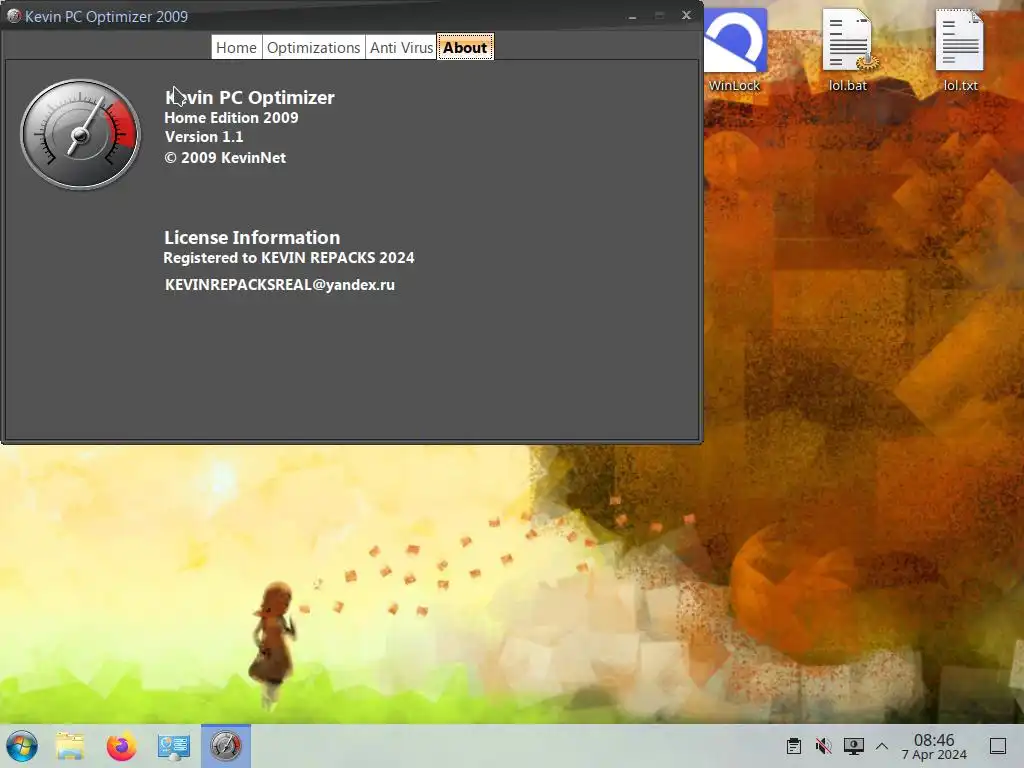
Task: Click the About tab
Action: pyautogui.click(x=465, y=47)
